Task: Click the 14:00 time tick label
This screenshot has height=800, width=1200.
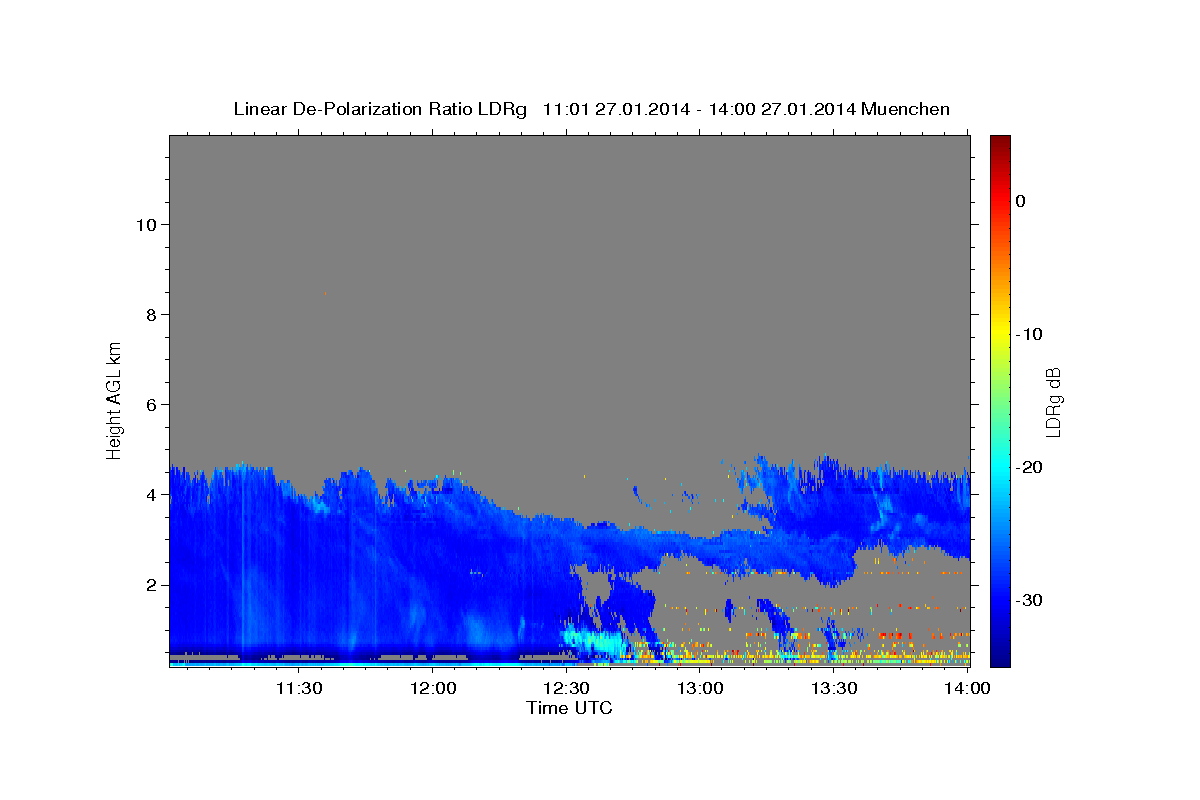Action: point(966,688)
